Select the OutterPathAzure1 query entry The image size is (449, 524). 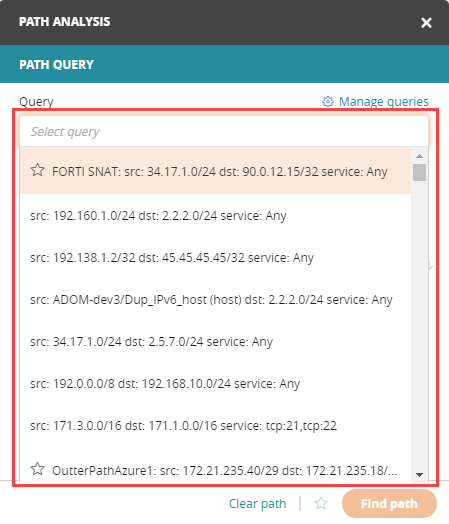click(x=215, y=470)
